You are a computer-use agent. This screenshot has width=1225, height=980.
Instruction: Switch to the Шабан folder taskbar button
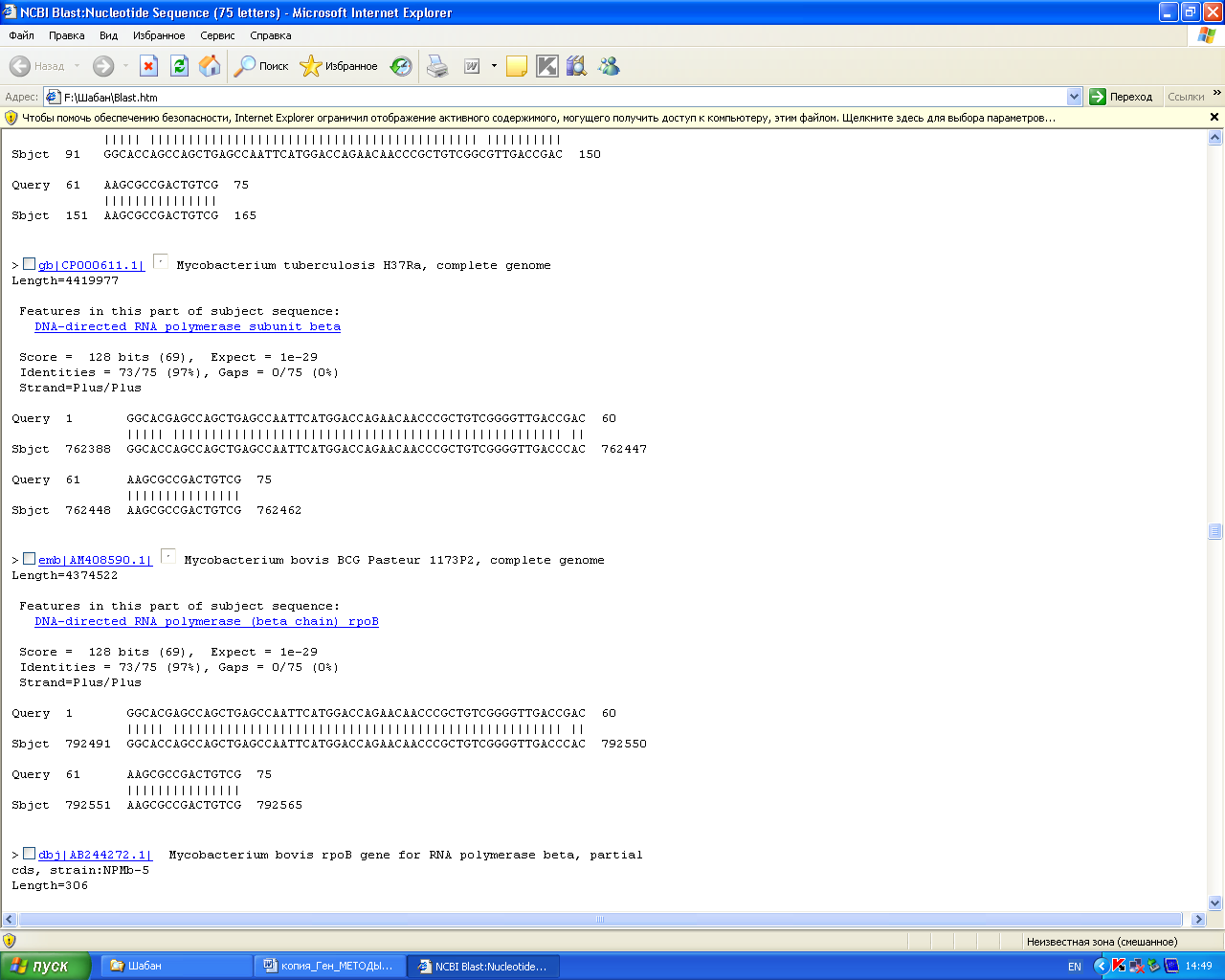pyautogui.click(x=176, y=966)
